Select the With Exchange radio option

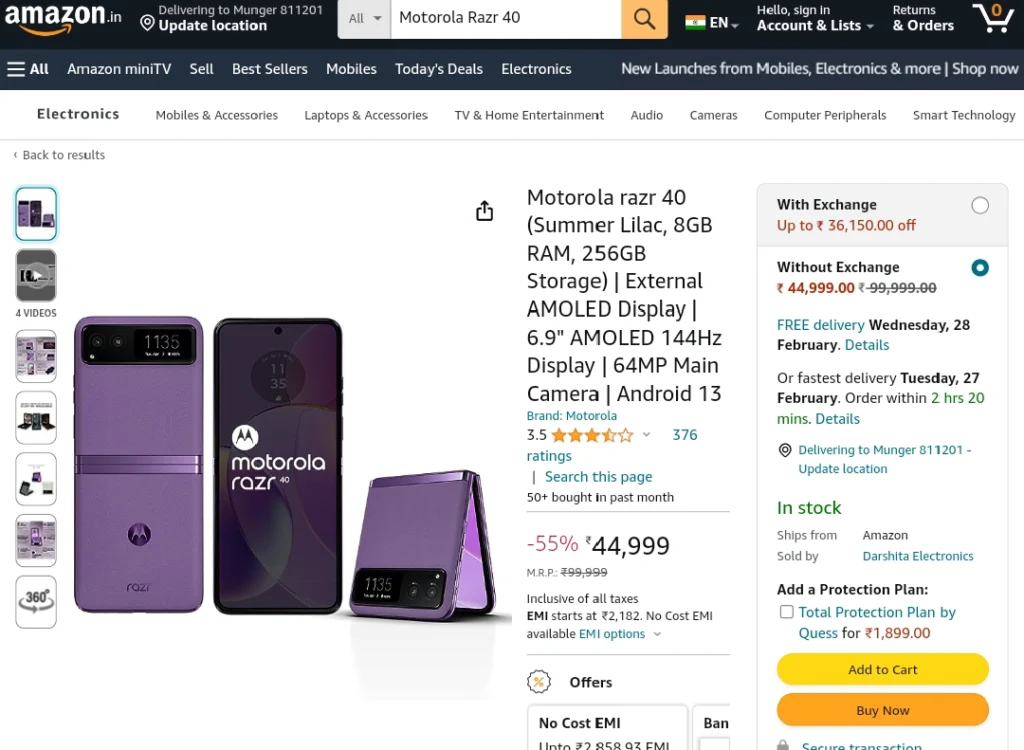(980, 205)
